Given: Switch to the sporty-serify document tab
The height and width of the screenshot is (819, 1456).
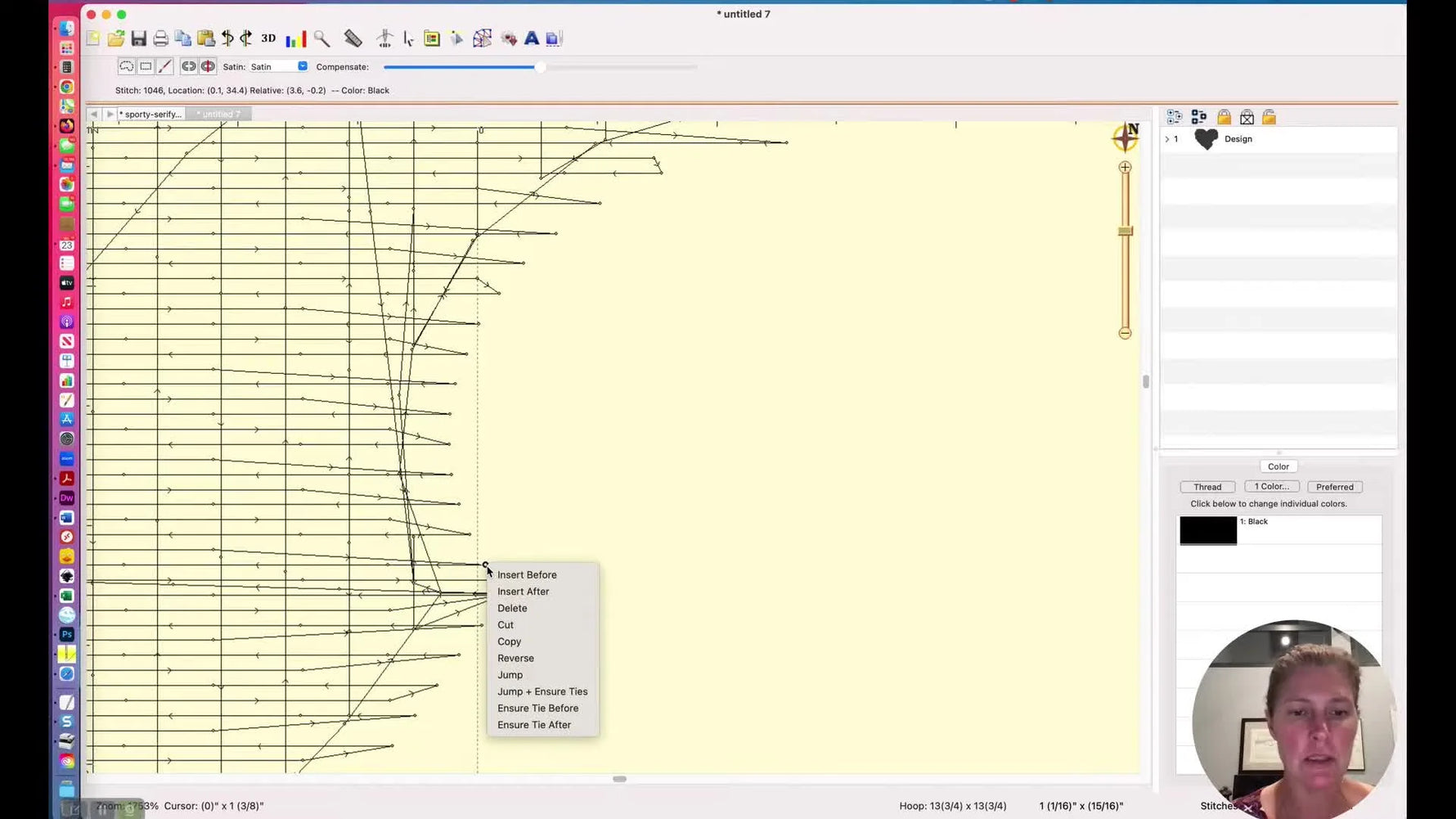Looking at the screenshot, I should 151,114.
